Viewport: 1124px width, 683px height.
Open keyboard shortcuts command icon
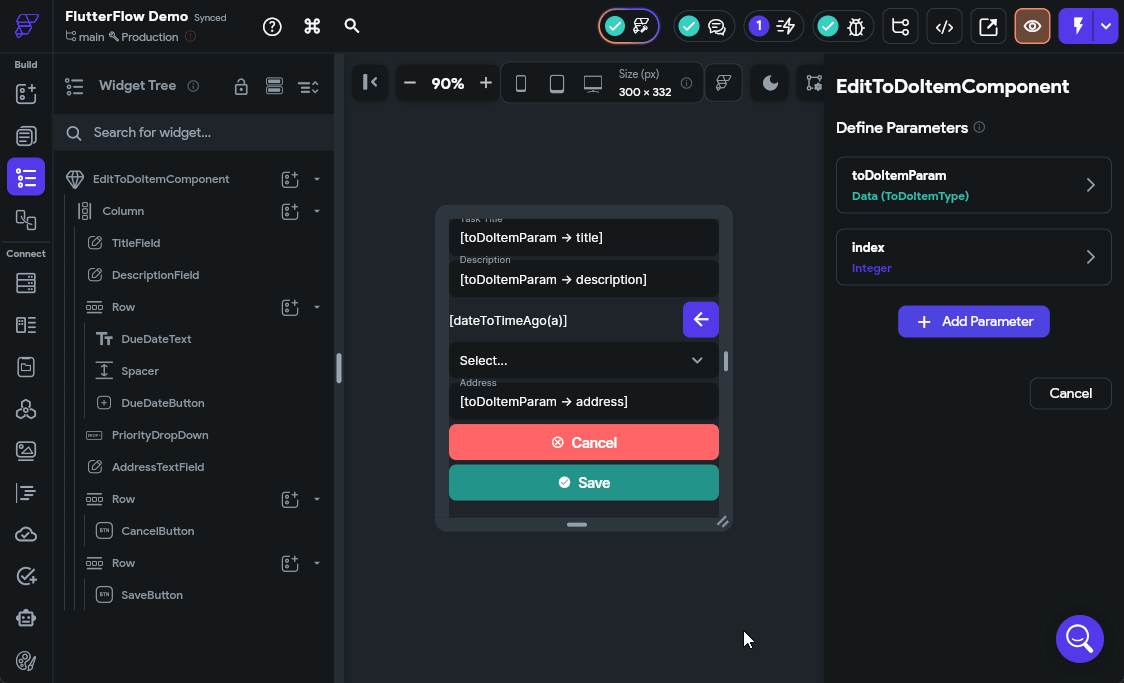coord(312,27)
